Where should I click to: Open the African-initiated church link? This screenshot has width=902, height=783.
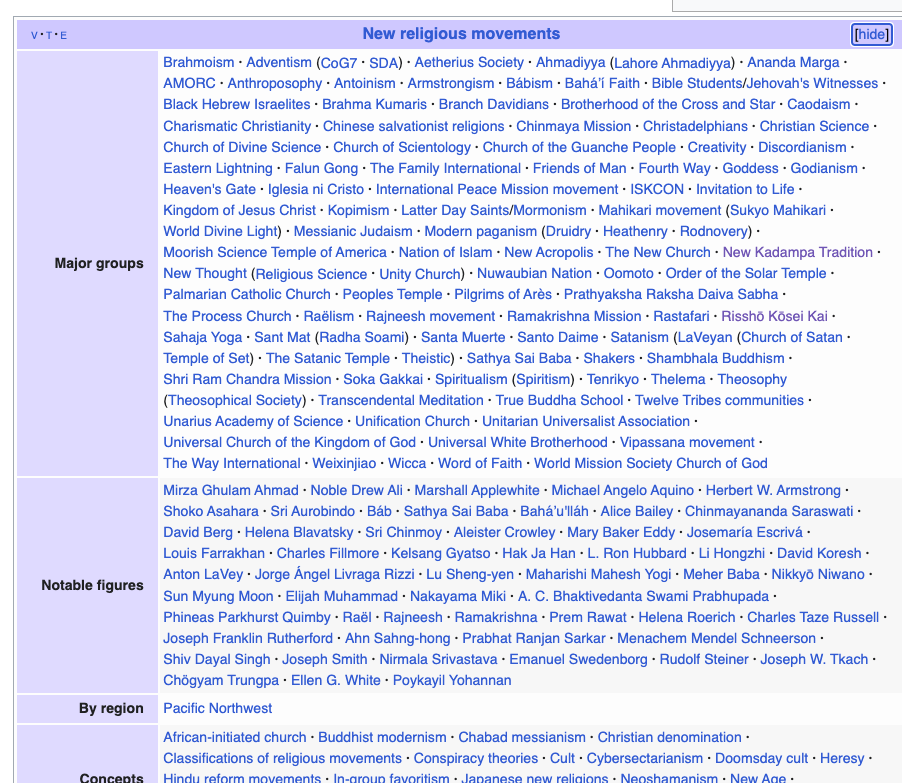(234, 737)
